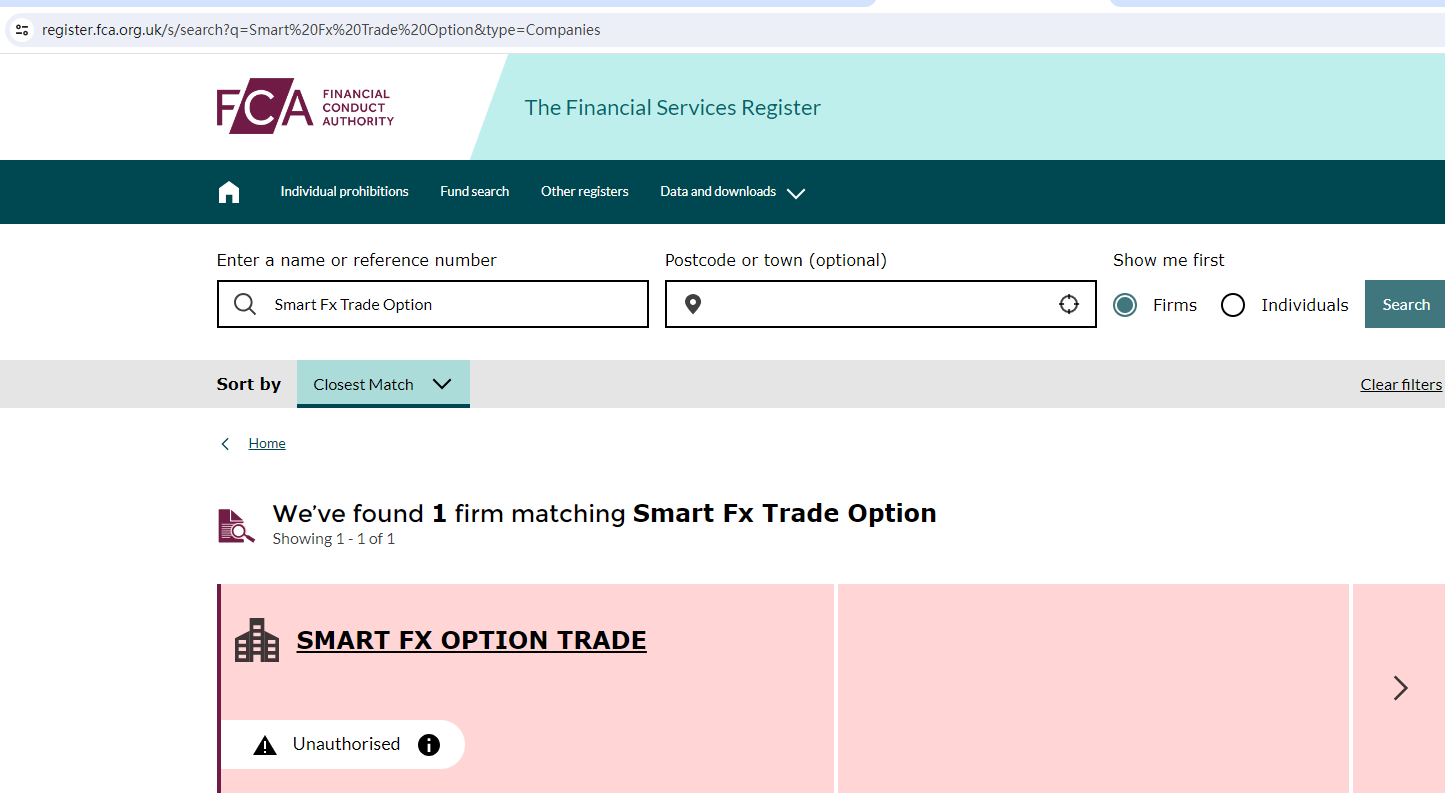
Task: Open the Other registers menu item
Action: (x=584, y=192)
